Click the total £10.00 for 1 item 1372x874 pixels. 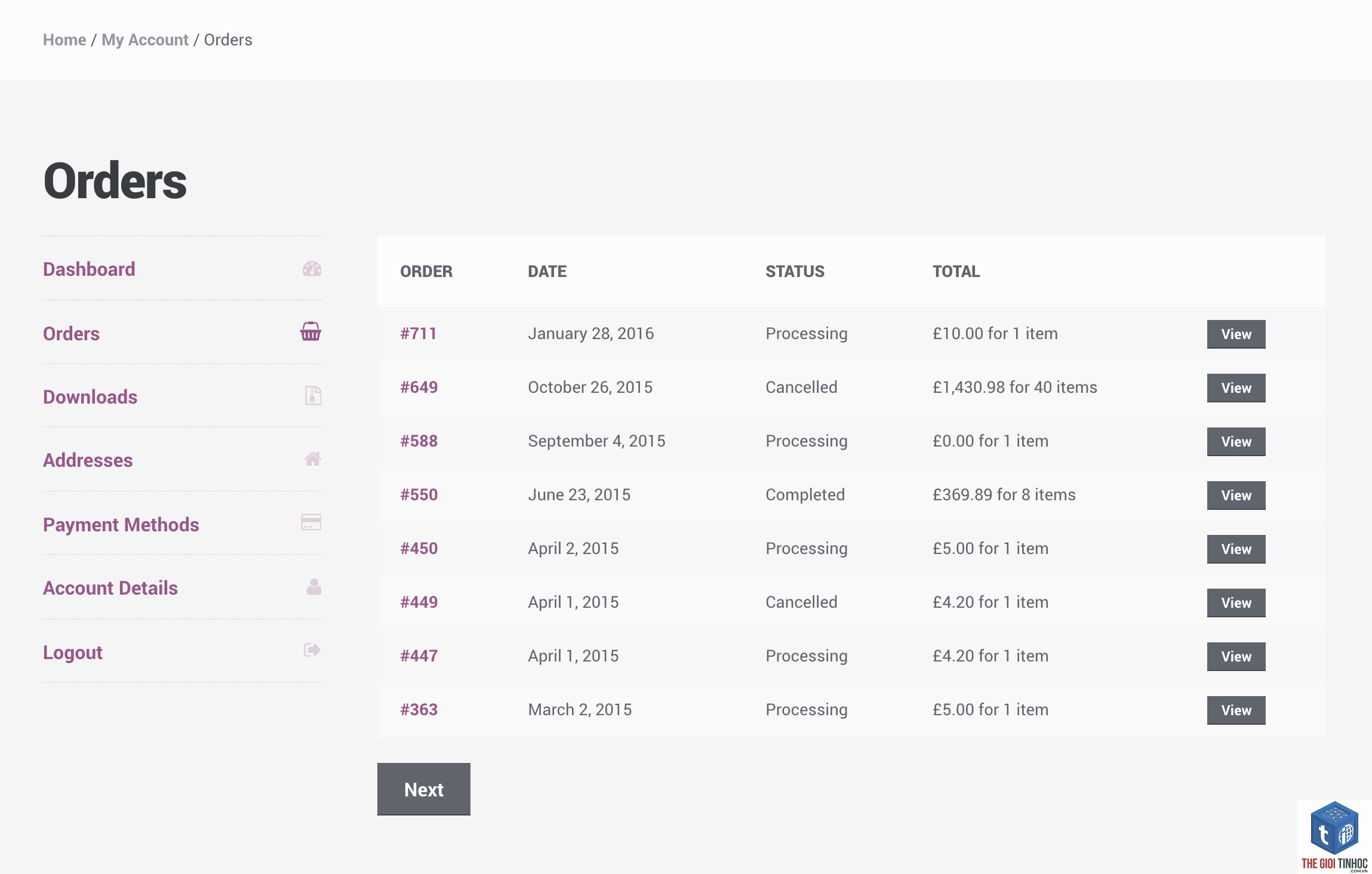[995, 334]
